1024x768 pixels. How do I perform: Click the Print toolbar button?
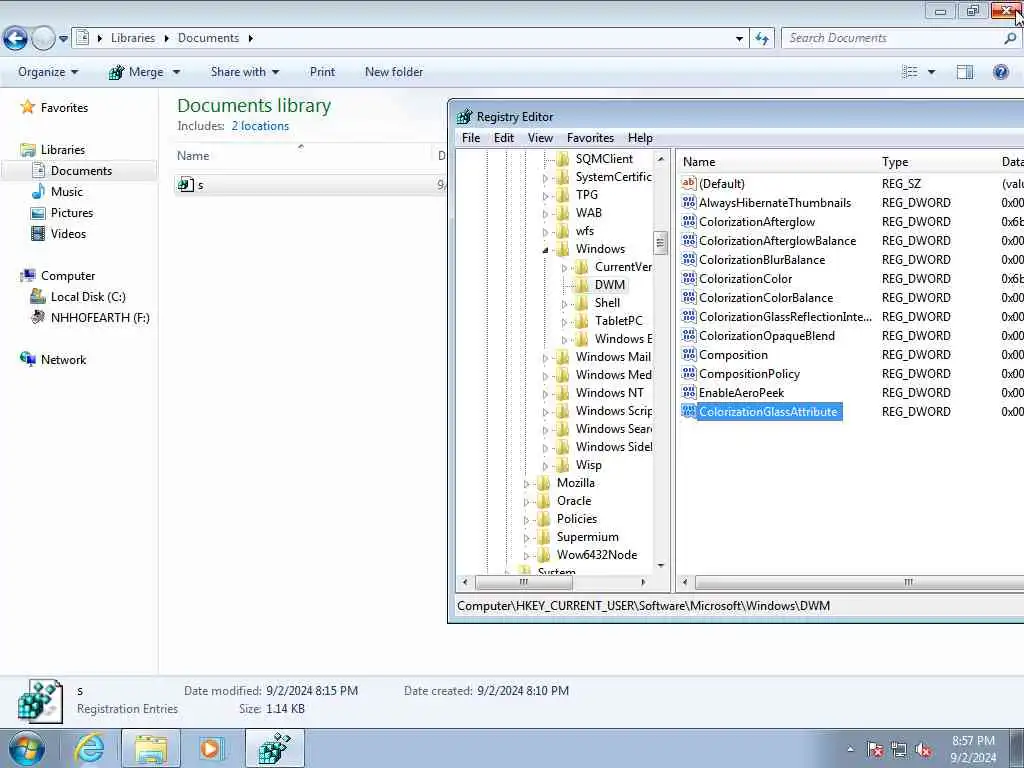pos(323,72)
